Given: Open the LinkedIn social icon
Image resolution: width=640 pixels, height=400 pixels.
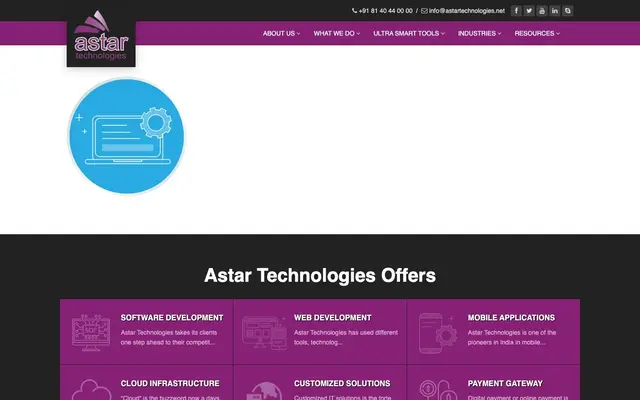Looking at the screenshot, I should point(555,11).
